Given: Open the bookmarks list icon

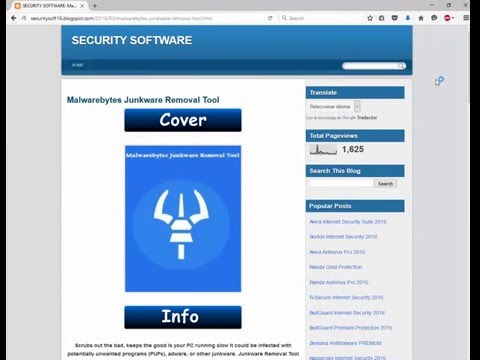Looking at the screenshot, I should pyautogui.click(x=382, y=18).
